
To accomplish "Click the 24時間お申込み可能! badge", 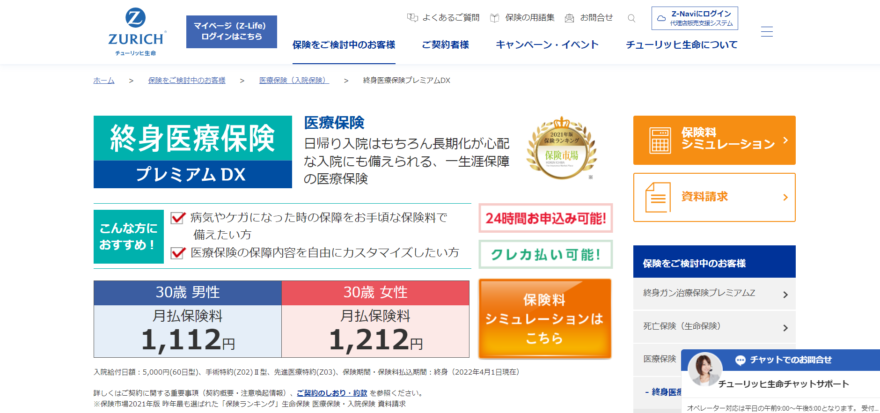I will click(546, 218).
